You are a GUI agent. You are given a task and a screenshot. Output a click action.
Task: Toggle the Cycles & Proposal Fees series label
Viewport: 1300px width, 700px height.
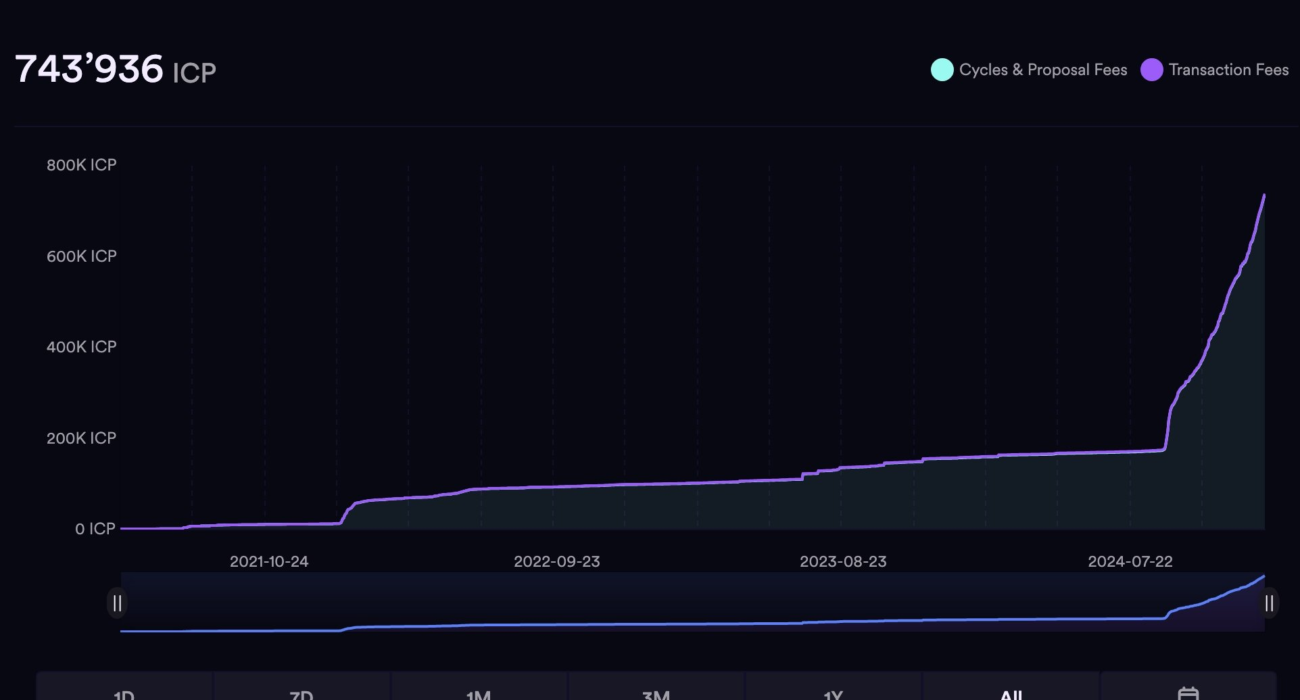pyautogui.click(x=1043, y=70)
